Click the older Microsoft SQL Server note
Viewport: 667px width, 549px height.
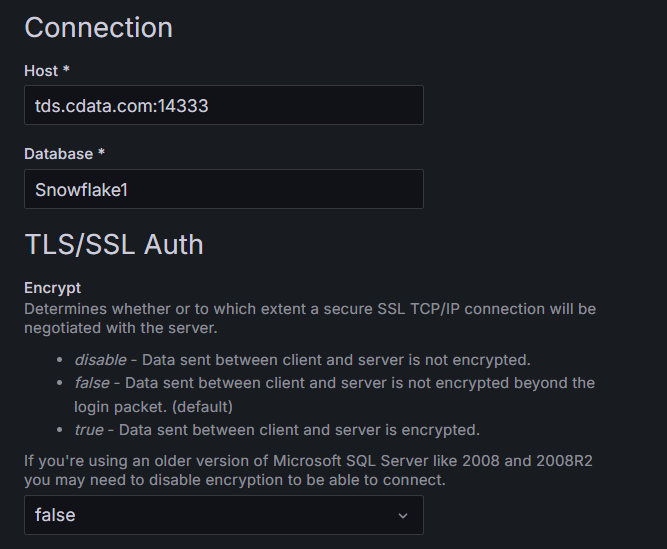(310, 461)
